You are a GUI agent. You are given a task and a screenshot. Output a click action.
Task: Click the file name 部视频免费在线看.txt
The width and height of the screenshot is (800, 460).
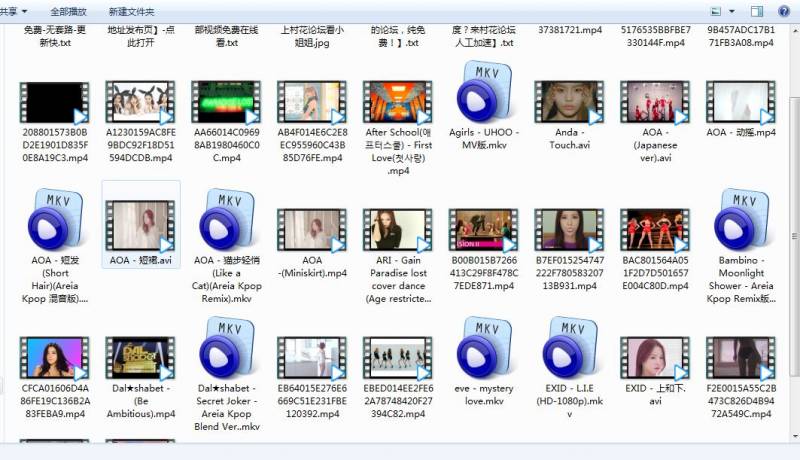pos(227,36)
